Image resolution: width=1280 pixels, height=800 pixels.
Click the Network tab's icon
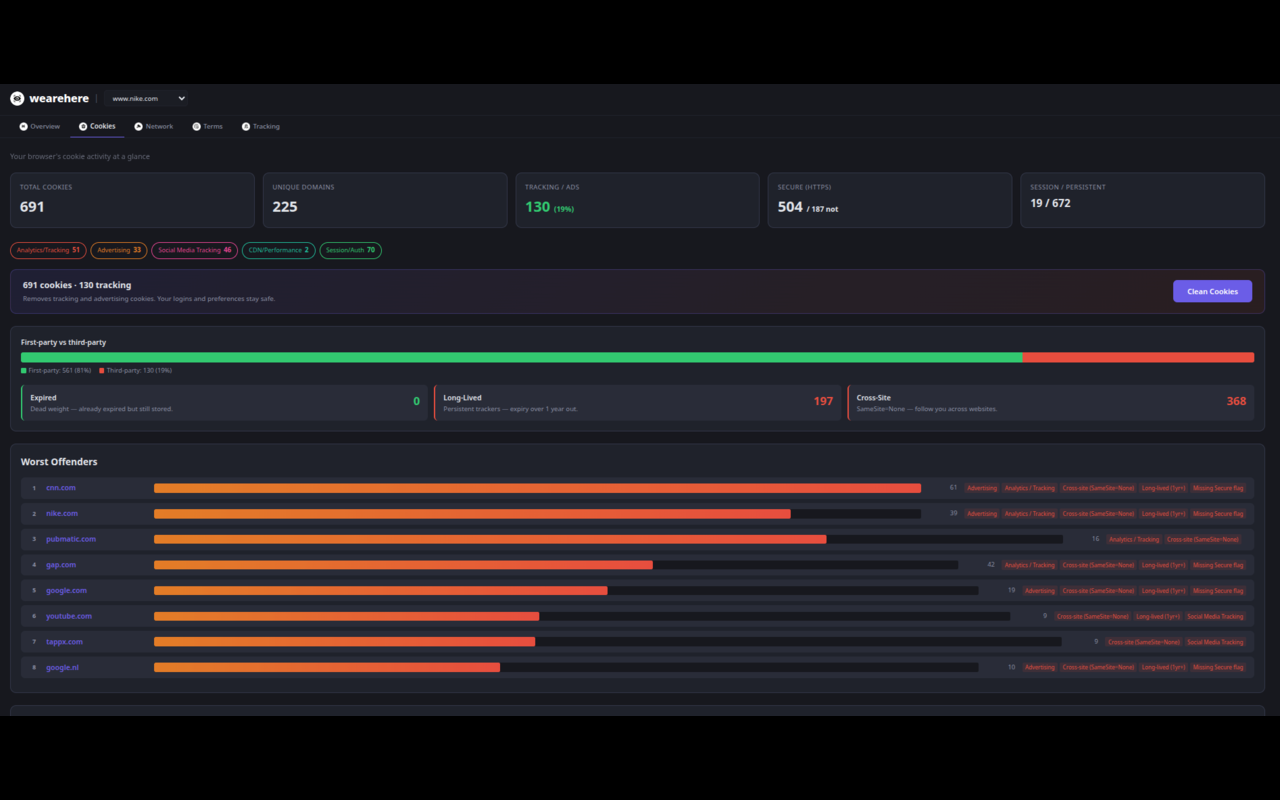coord(139,127)
